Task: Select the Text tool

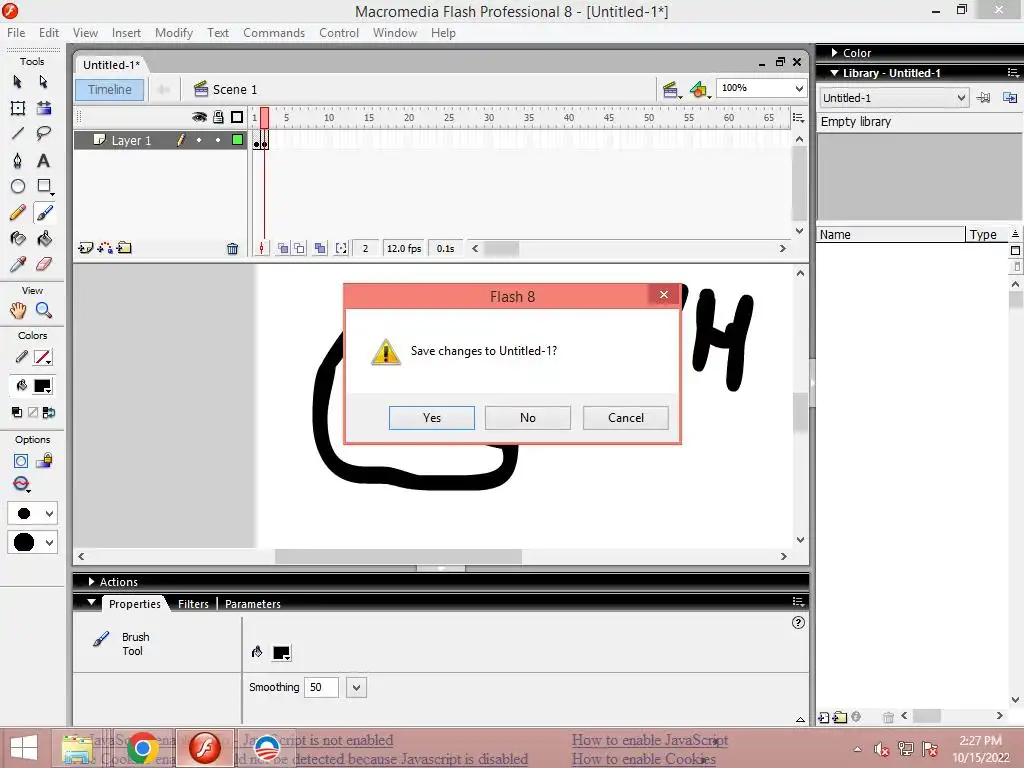Action: (x=43, y=161)
